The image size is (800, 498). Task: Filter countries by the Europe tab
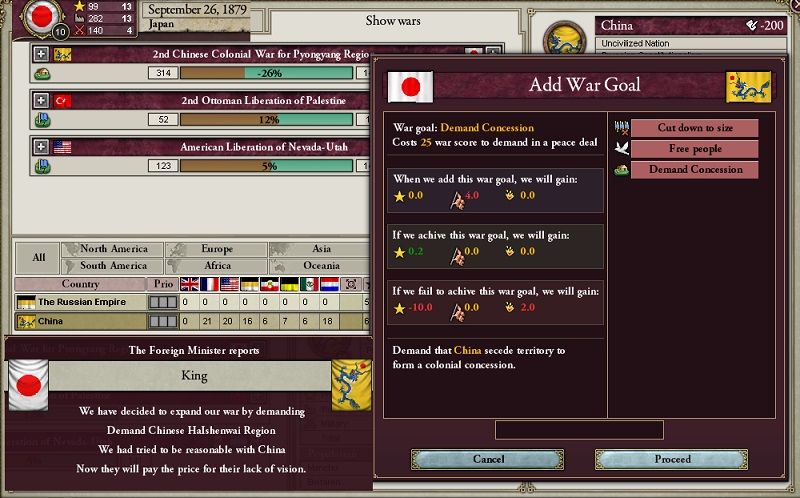216,249
